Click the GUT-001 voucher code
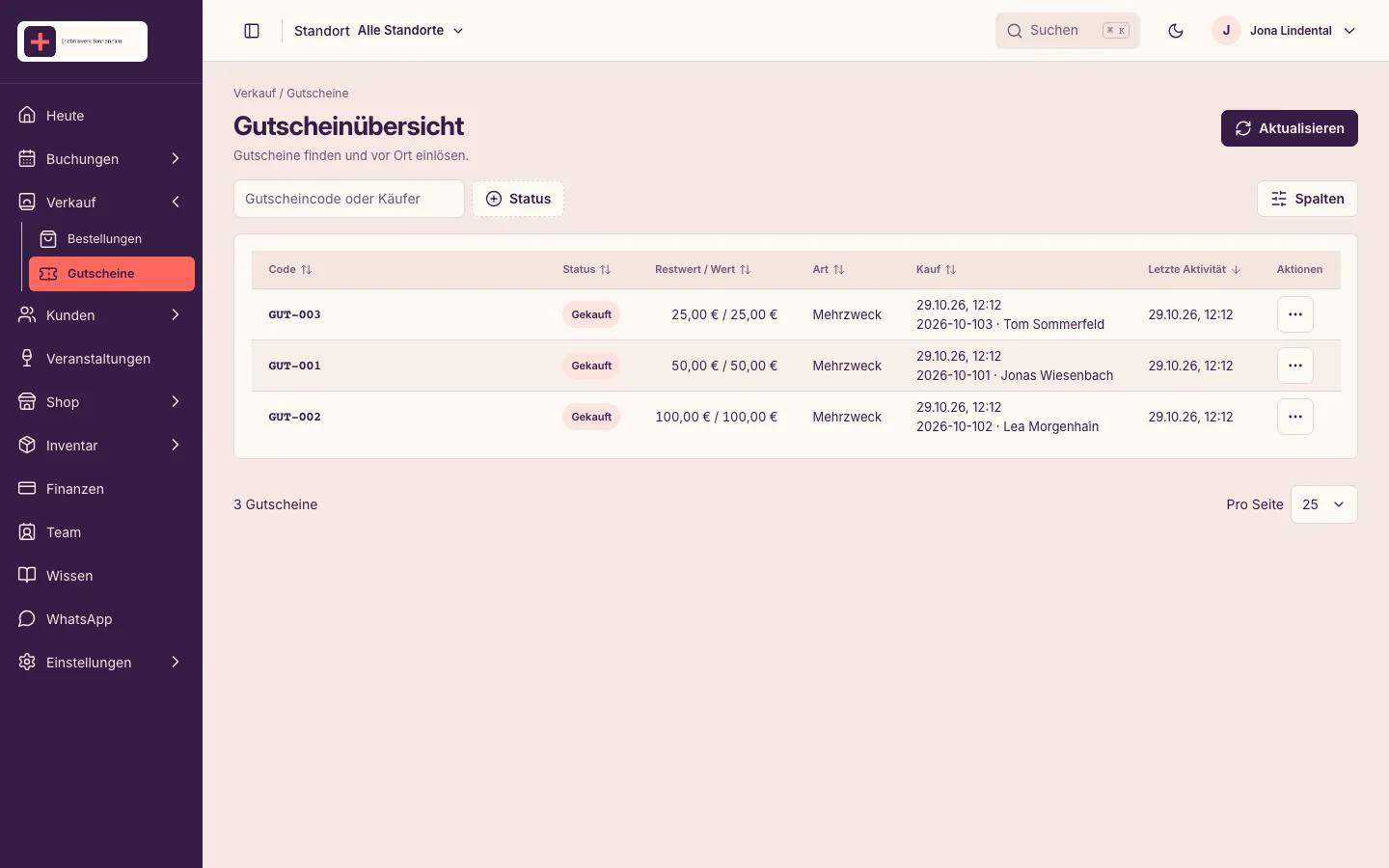1389x868 pixels. [294, 366]
